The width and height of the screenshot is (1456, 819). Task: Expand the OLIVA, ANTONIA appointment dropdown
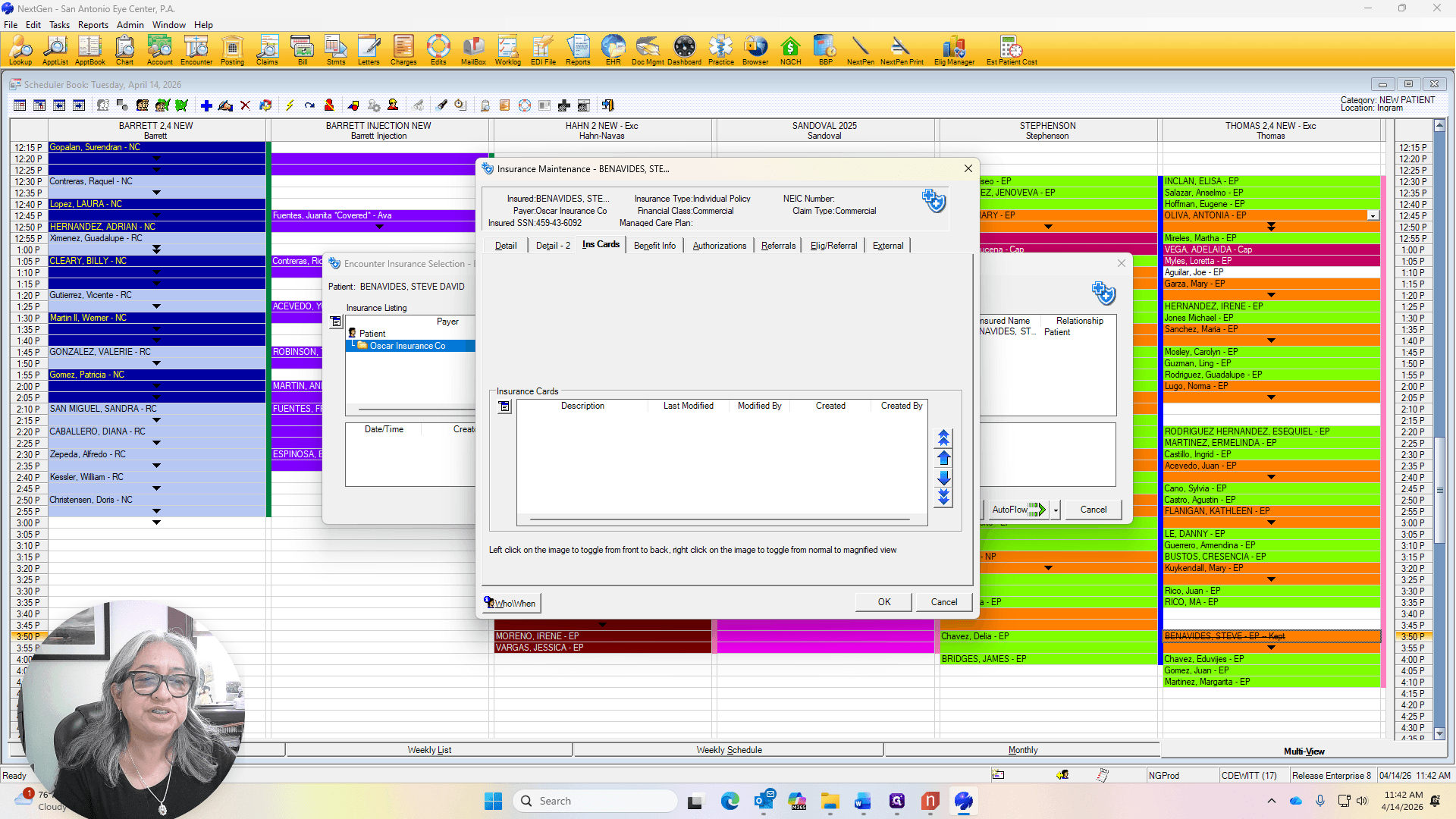(1373, 216)
